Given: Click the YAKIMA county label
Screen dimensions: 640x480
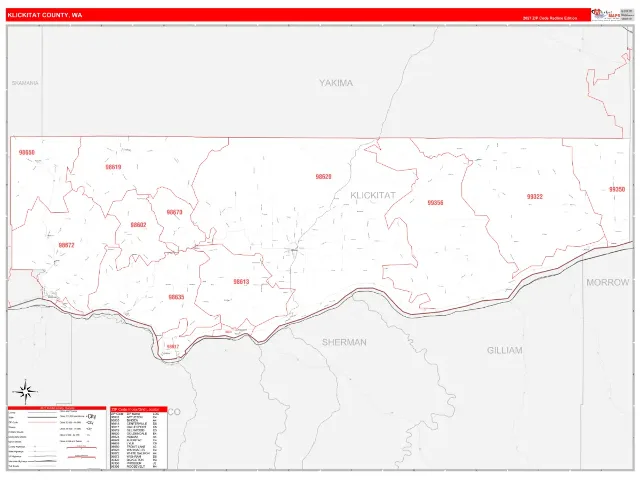Looking at the screenshot, I should [336, 83].
